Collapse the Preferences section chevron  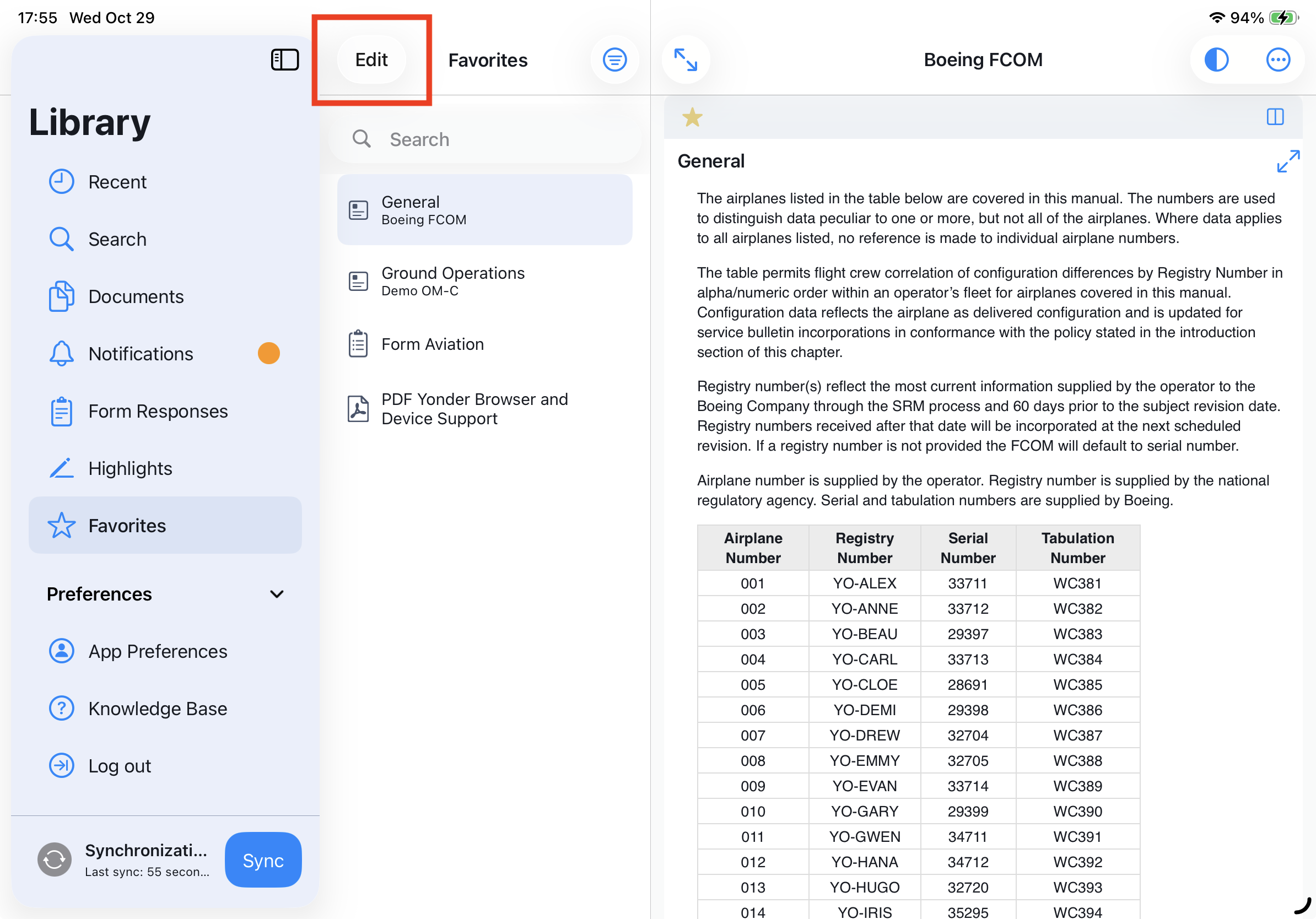(277, 594)
